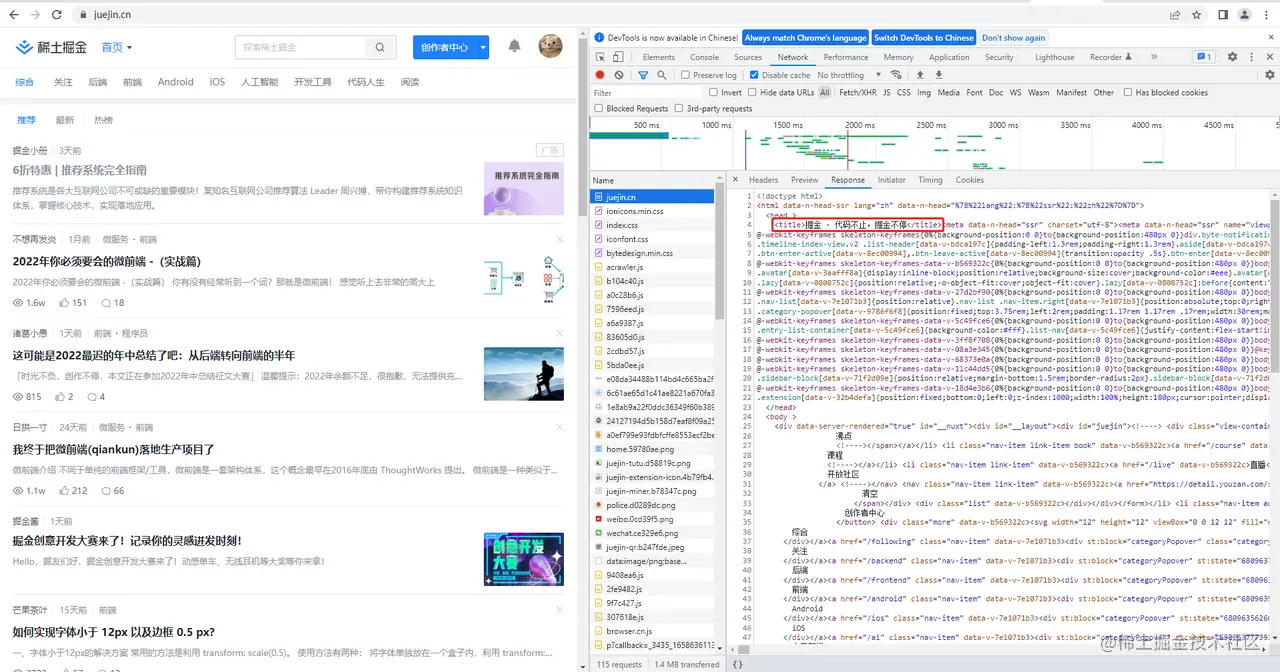The width and height of the screenshot is (1280, 672).
Task: Check Blocked Requests checkbox
Action: tap(599, 108)
